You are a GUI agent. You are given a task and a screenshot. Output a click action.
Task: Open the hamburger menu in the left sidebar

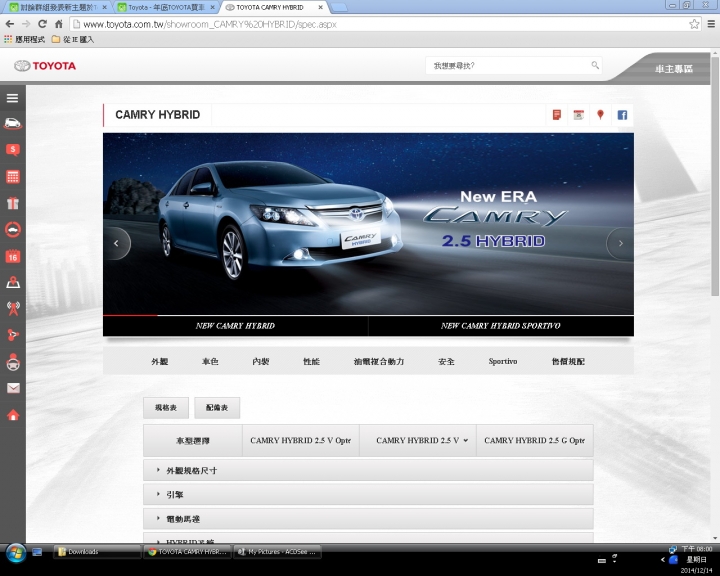[x=12, y=98]
